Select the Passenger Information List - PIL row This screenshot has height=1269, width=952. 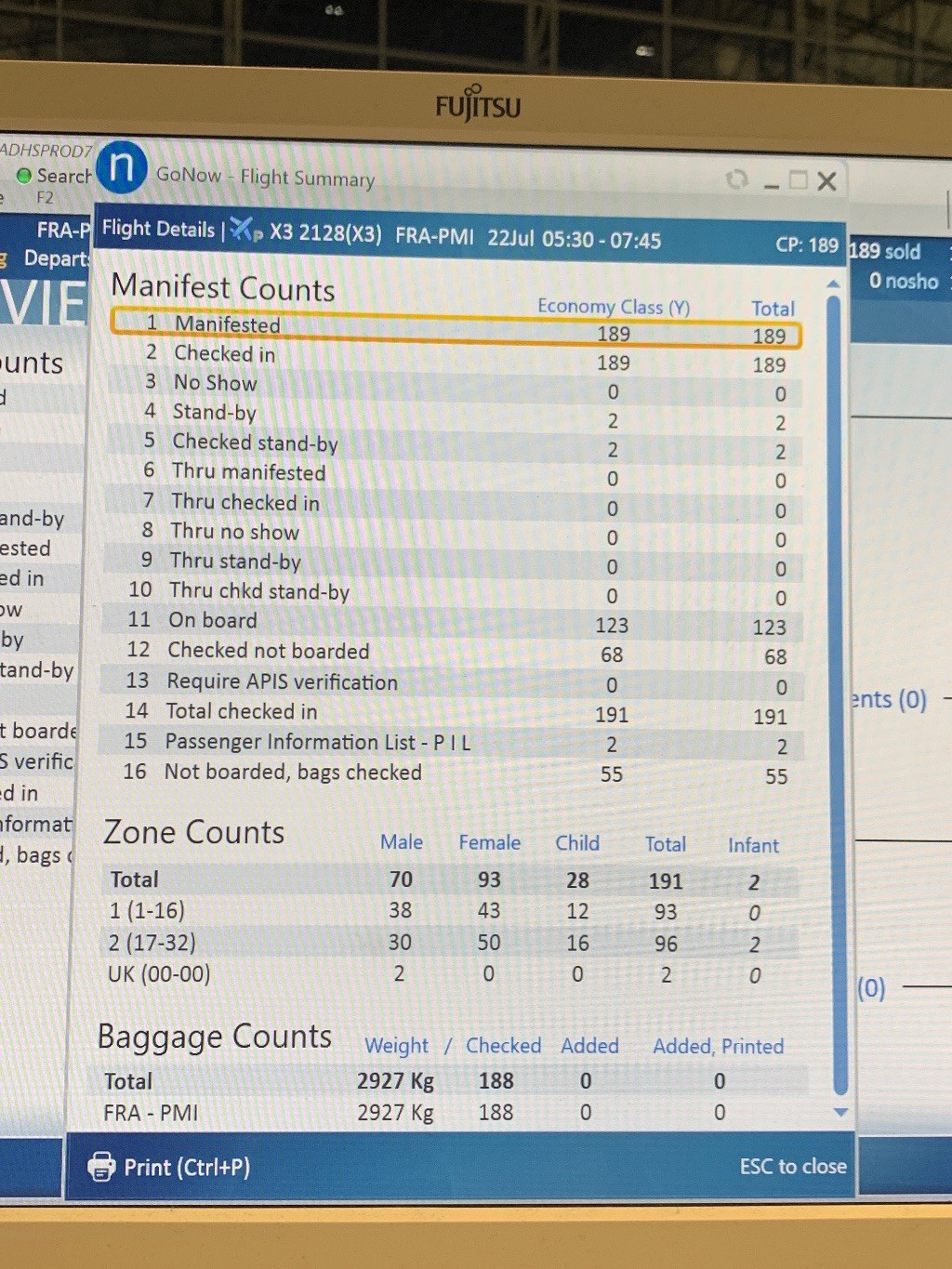(456, 743)
